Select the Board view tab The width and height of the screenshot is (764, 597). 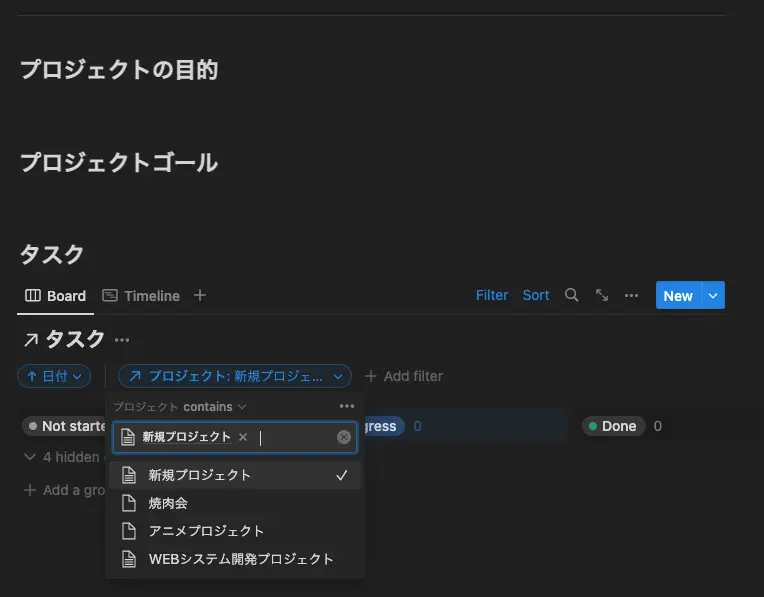[55, 296]
